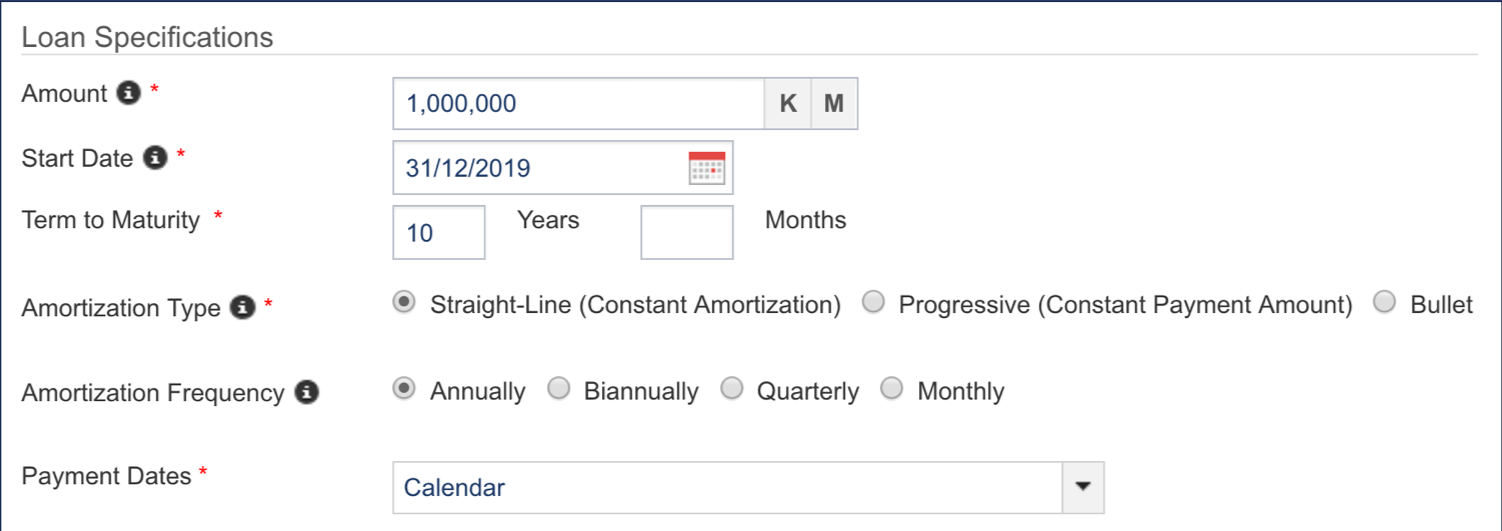This screenshot has height=531, width=1502.
Task: Click the Amount input field
Action: [578, 104]
